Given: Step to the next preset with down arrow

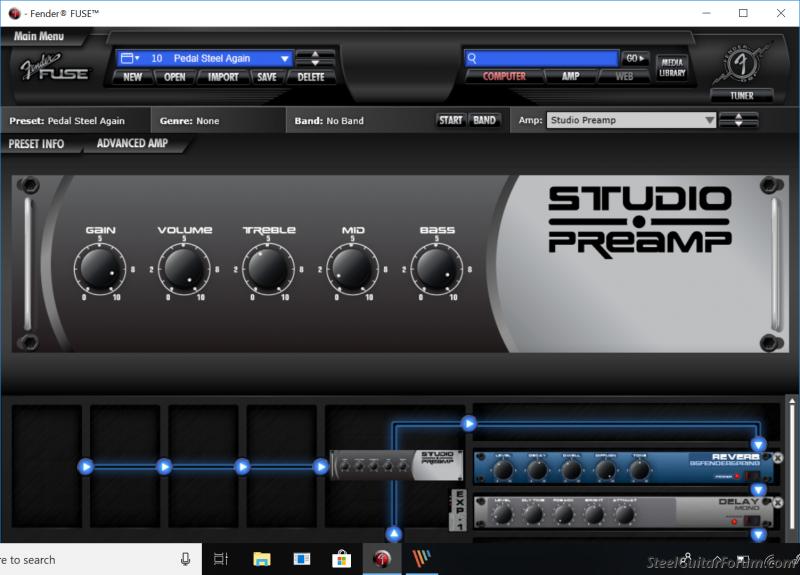Looking at the screenshot, I should 315,63.
